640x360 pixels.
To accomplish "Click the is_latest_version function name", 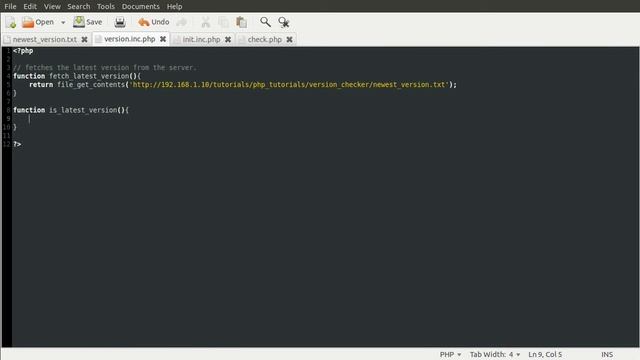I will [x=83, y=110].
